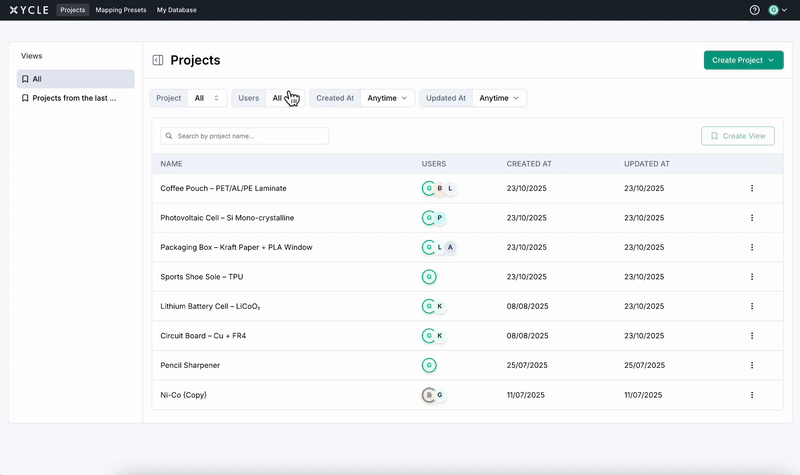Click the G avatar in Pencil Sharpener row
The height and width of the screenshot is (475, 800).
(429, 365)
